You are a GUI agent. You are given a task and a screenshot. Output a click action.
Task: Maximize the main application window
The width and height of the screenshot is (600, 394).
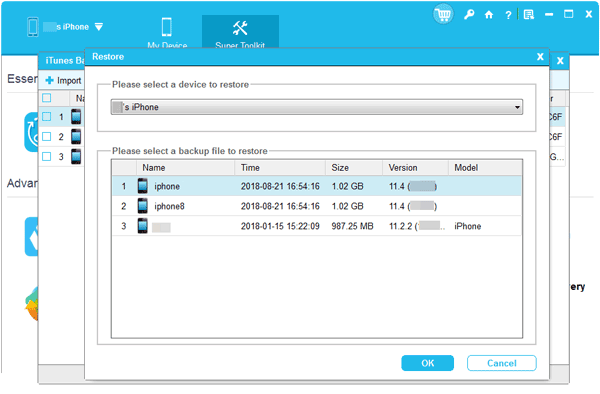tap(569, 15)
